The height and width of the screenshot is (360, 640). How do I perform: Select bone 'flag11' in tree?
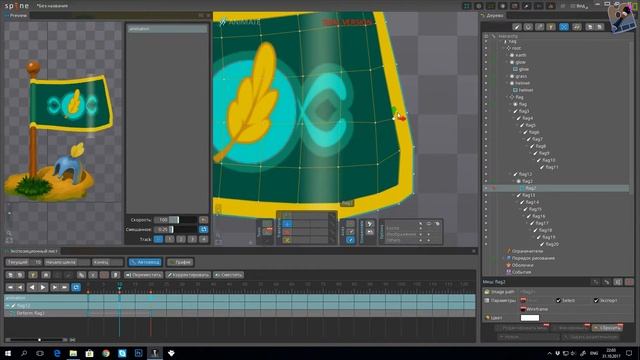(552, 167)
